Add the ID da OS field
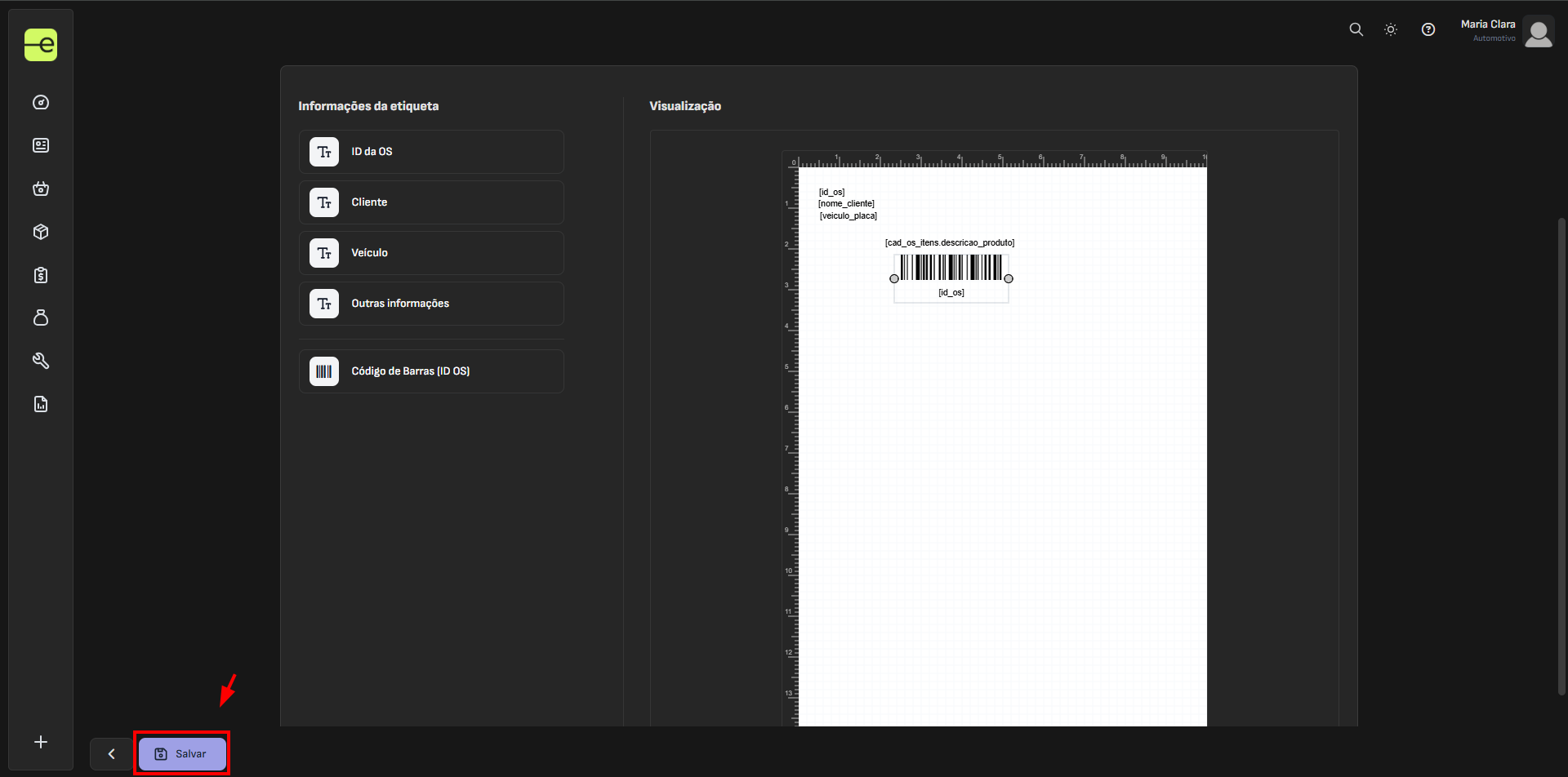 (x=431, y=152)
